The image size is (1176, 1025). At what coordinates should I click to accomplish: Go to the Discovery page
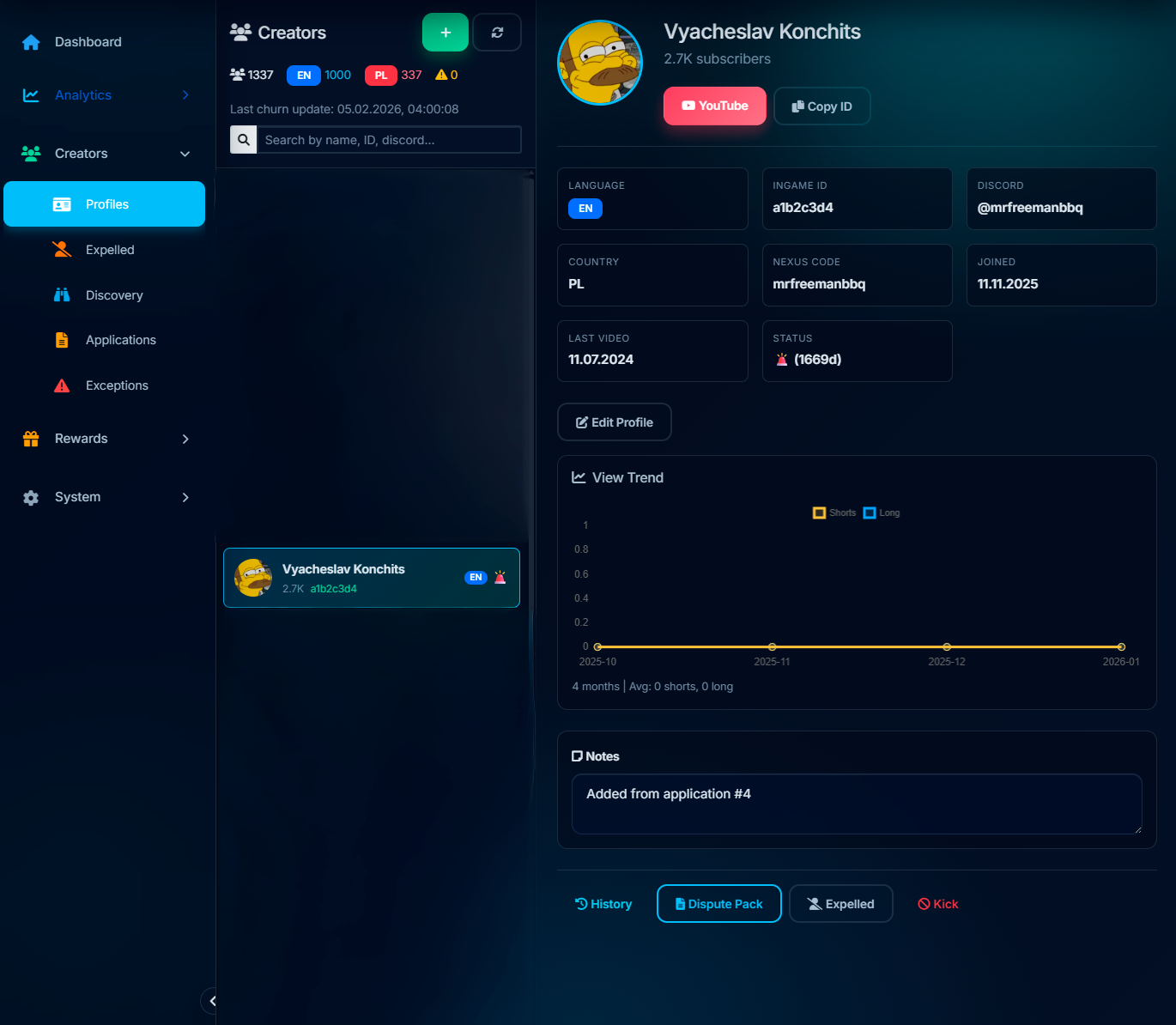[114, 295]
